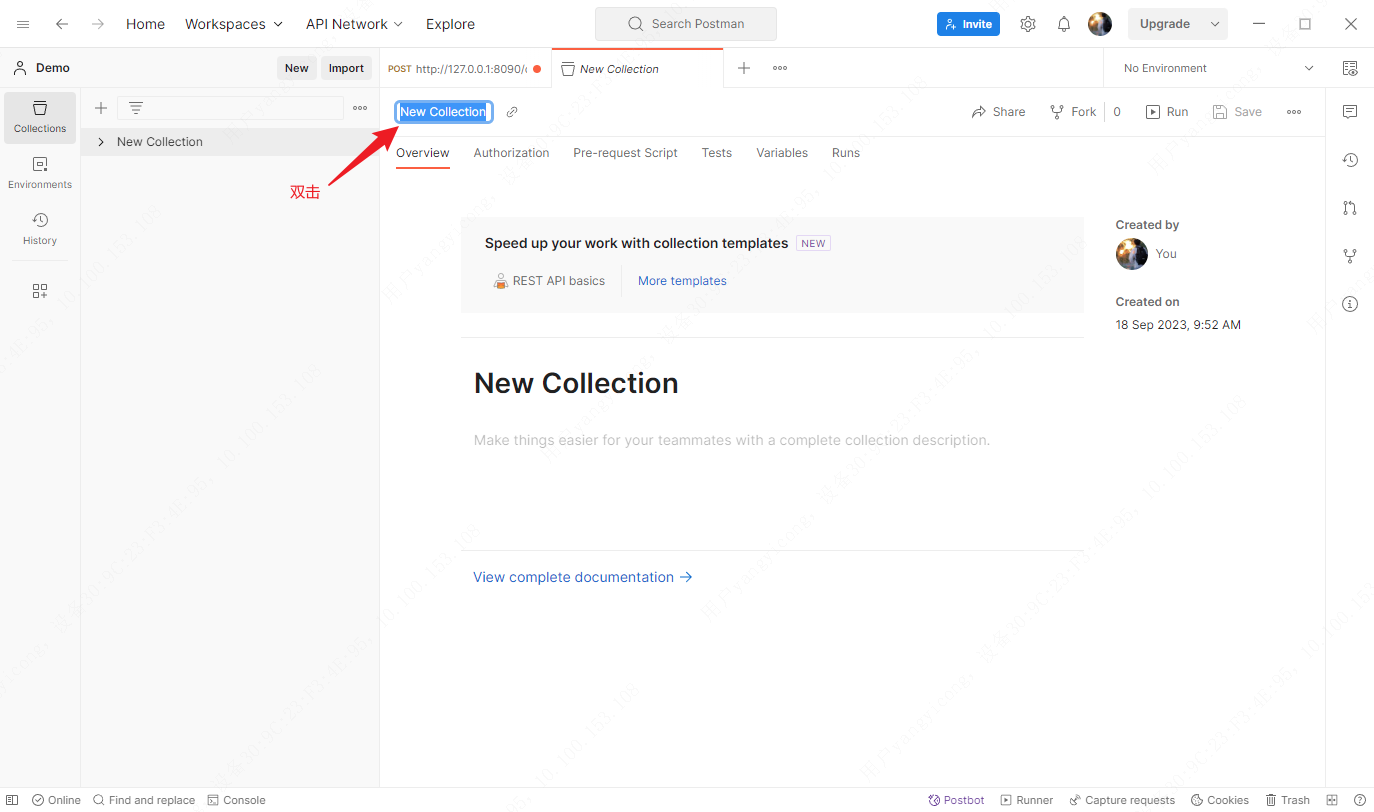
Task: Open the More templates link
Action: click(x=682, y=281)
